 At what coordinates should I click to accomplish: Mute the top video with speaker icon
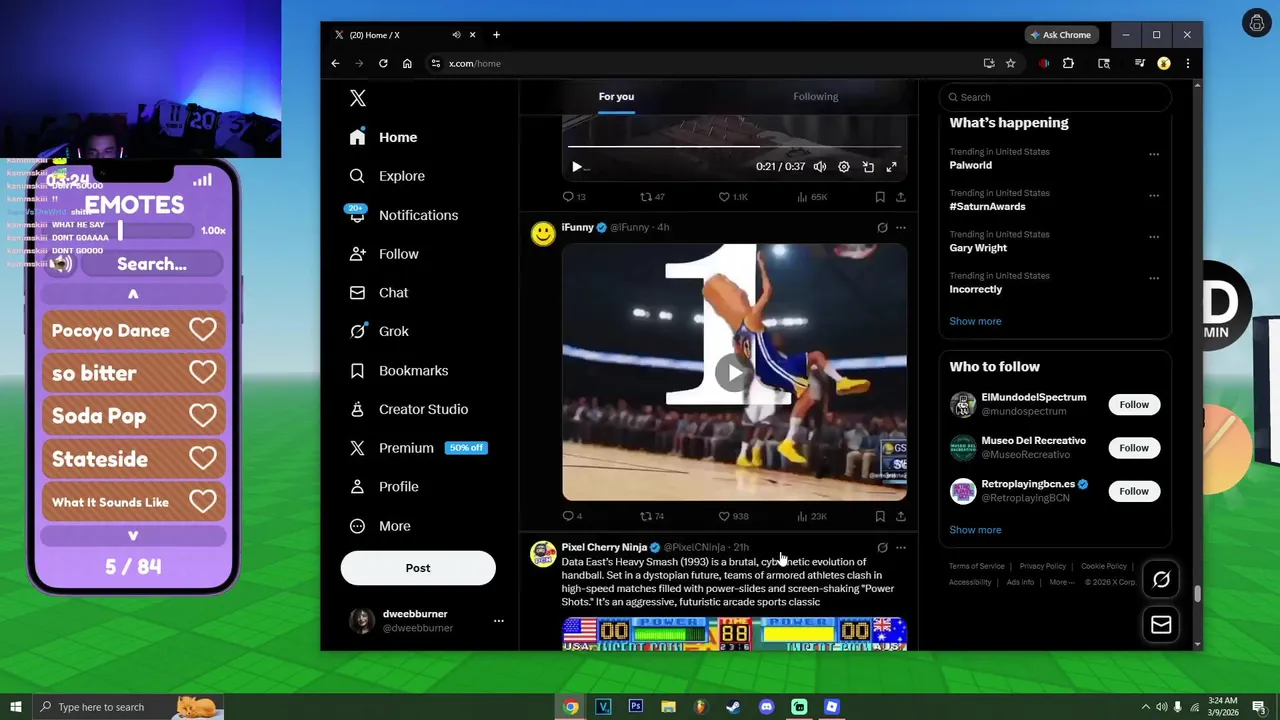820,167
